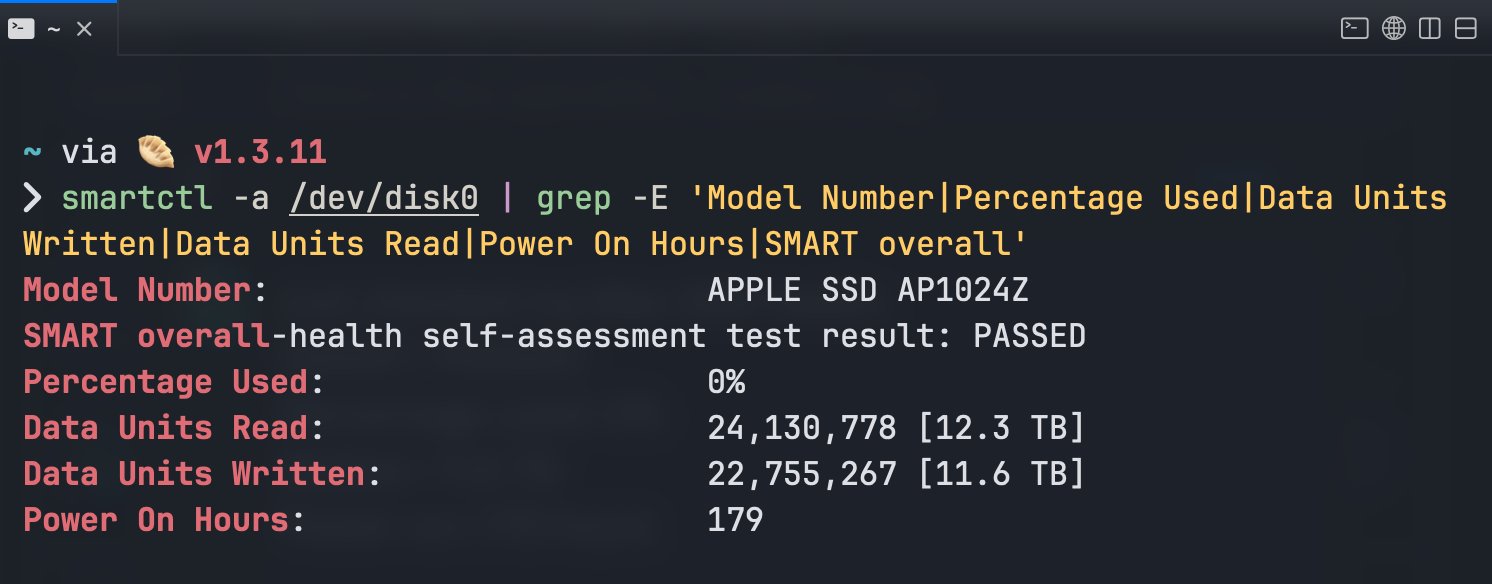Screen dimensions: 1492x584
Task: Open a new terminal via toolbar icon
Action: pos(1354,29)
